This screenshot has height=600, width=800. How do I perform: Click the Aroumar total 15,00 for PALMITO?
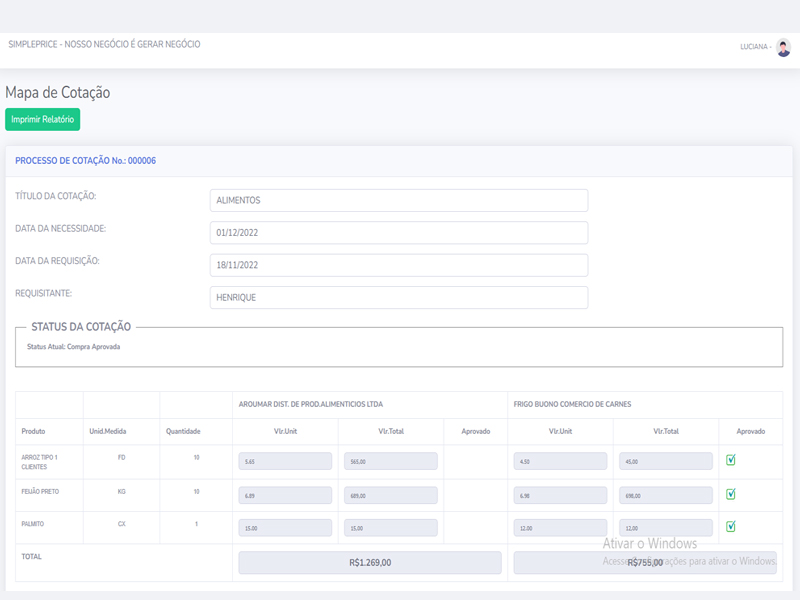click(391, 528)
